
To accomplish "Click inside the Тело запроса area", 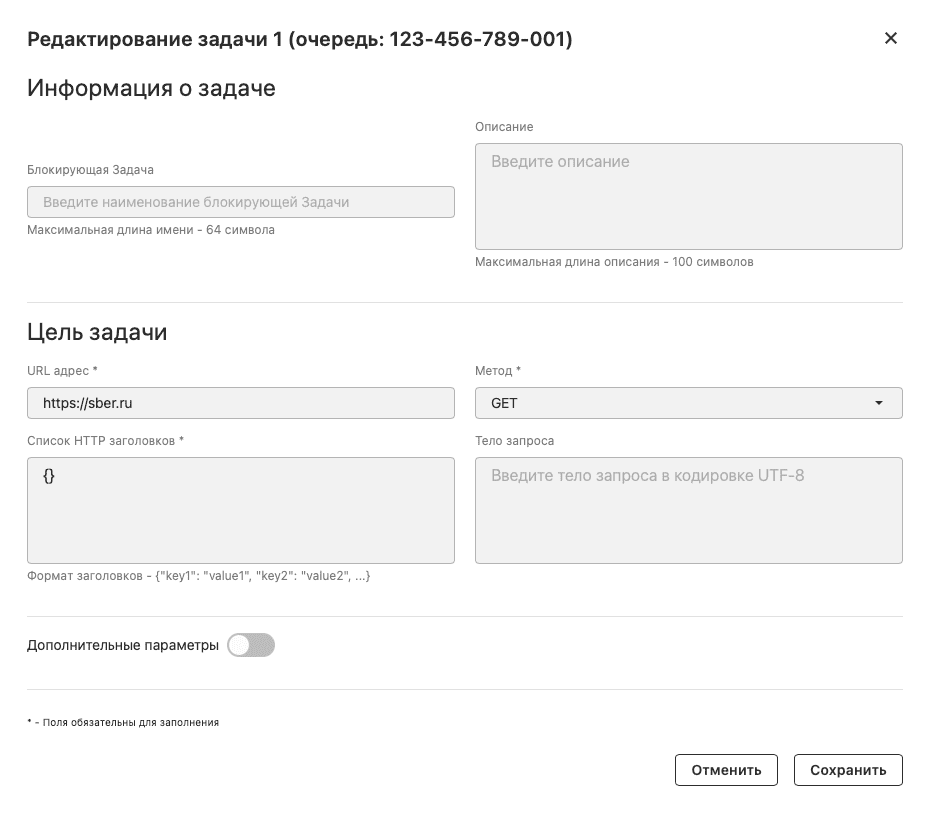I will coord(686,510).
